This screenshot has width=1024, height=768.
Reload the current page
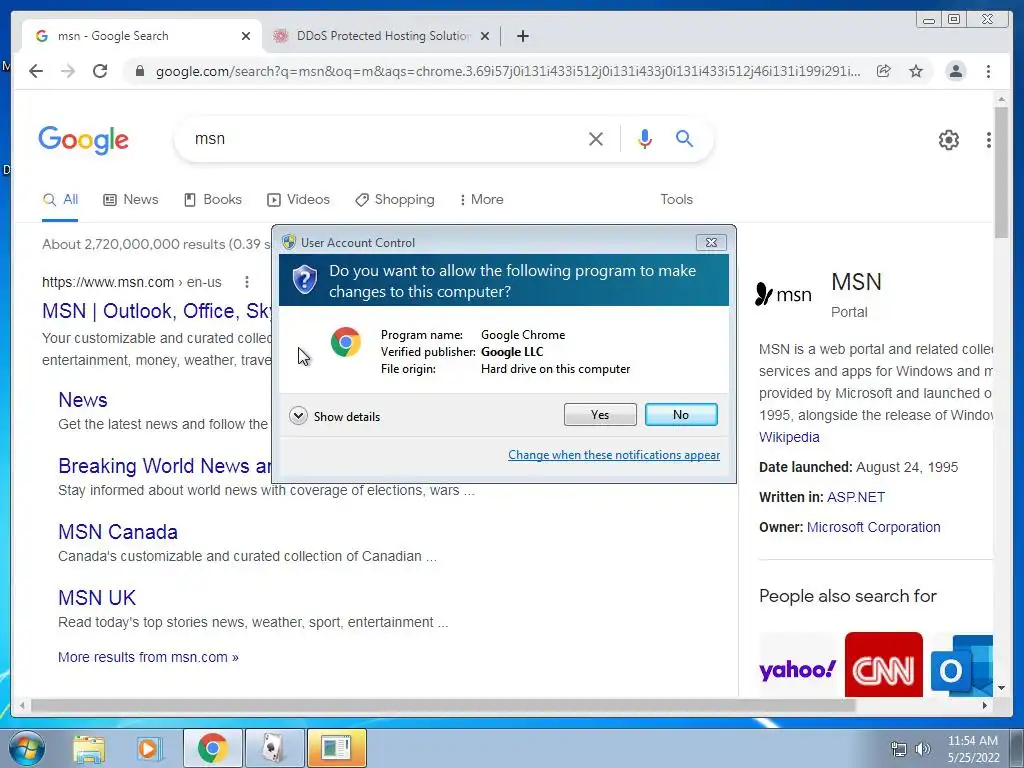(100, 71)
